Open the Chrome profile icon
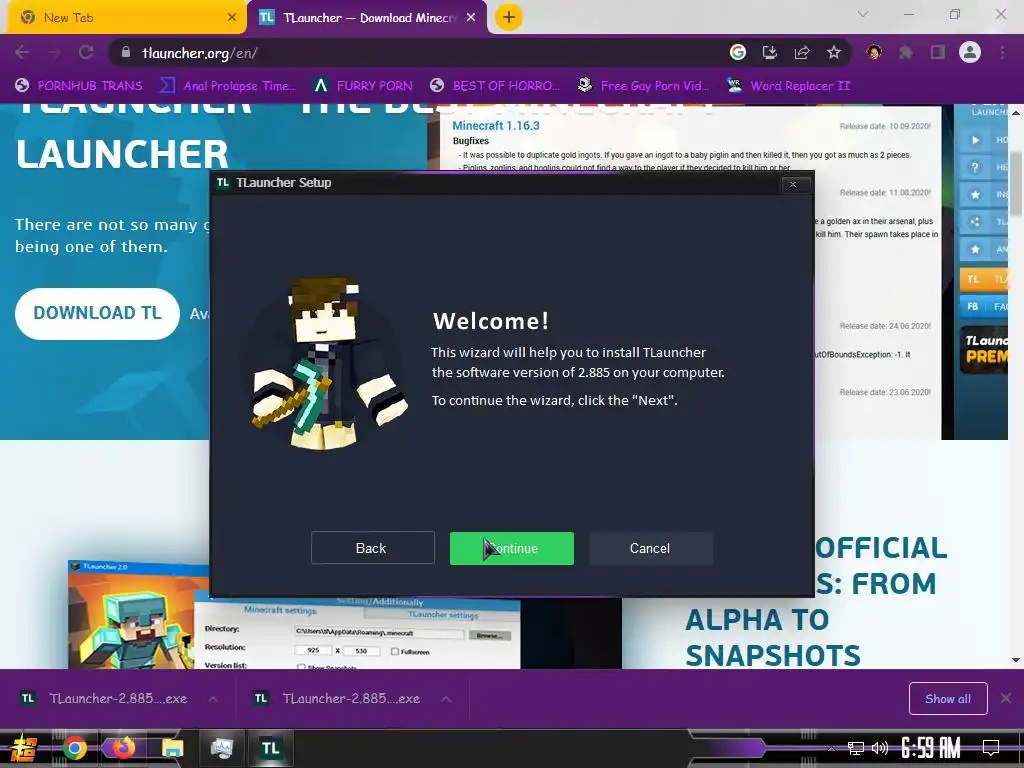Viewport: 1024px width, 768px height. pyautogui.click(x=970, y=52)
